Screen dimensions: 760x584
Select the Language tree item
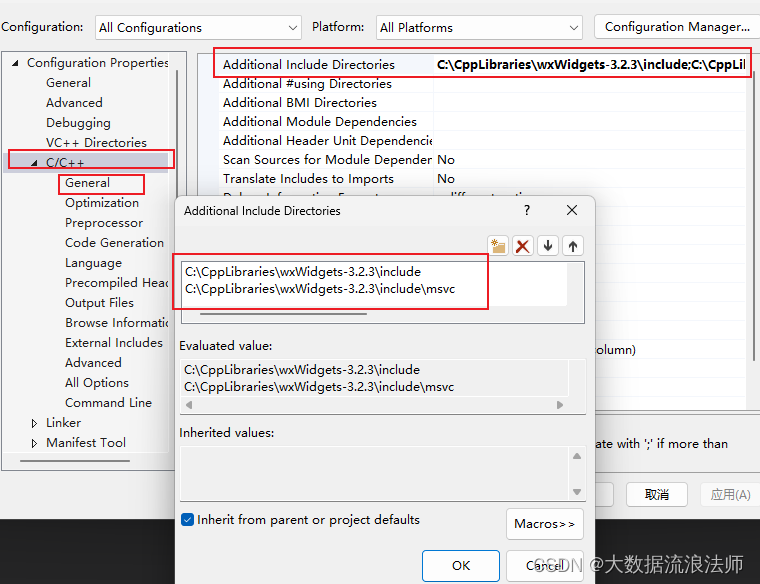point(93,263)
